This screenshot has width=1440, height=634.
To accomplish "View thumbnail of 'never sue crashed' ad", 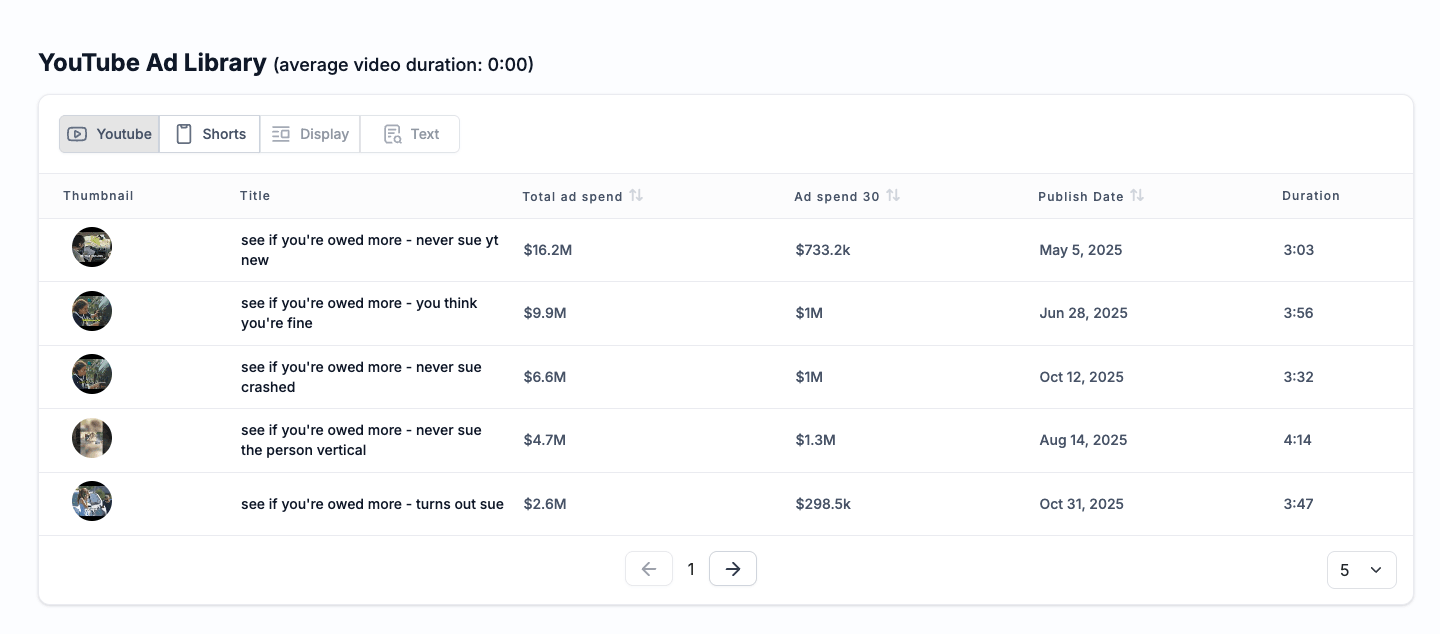I will pos(92,374).
